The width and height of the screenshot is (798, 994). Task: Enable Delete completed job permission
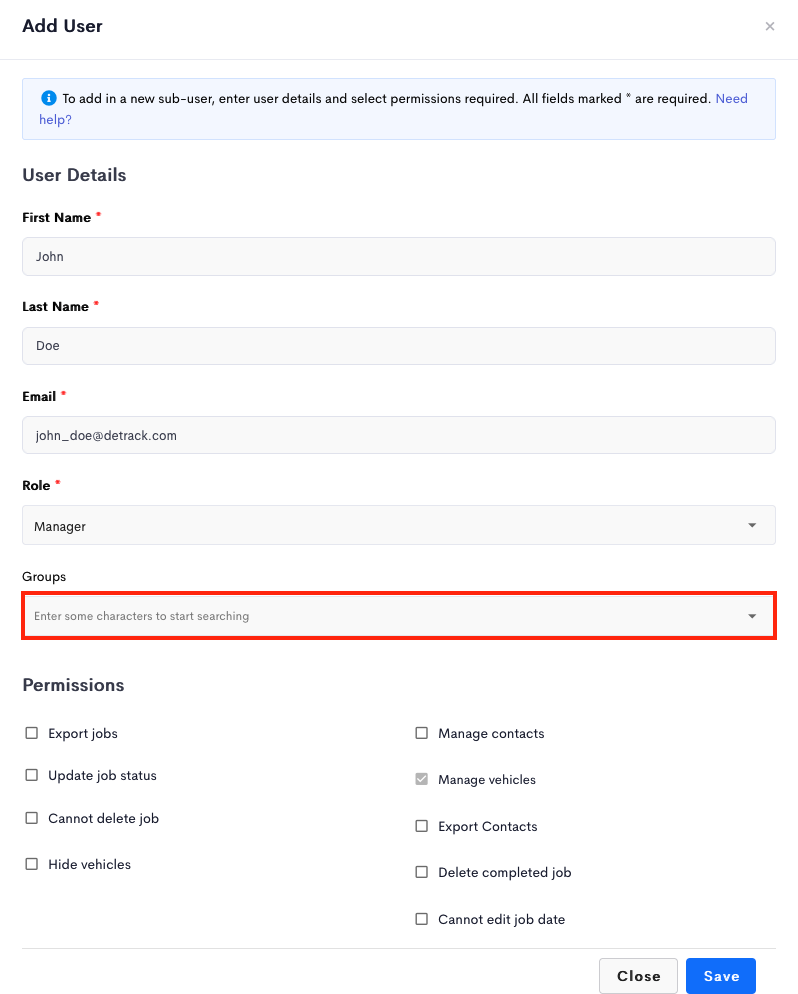point(422,872)
